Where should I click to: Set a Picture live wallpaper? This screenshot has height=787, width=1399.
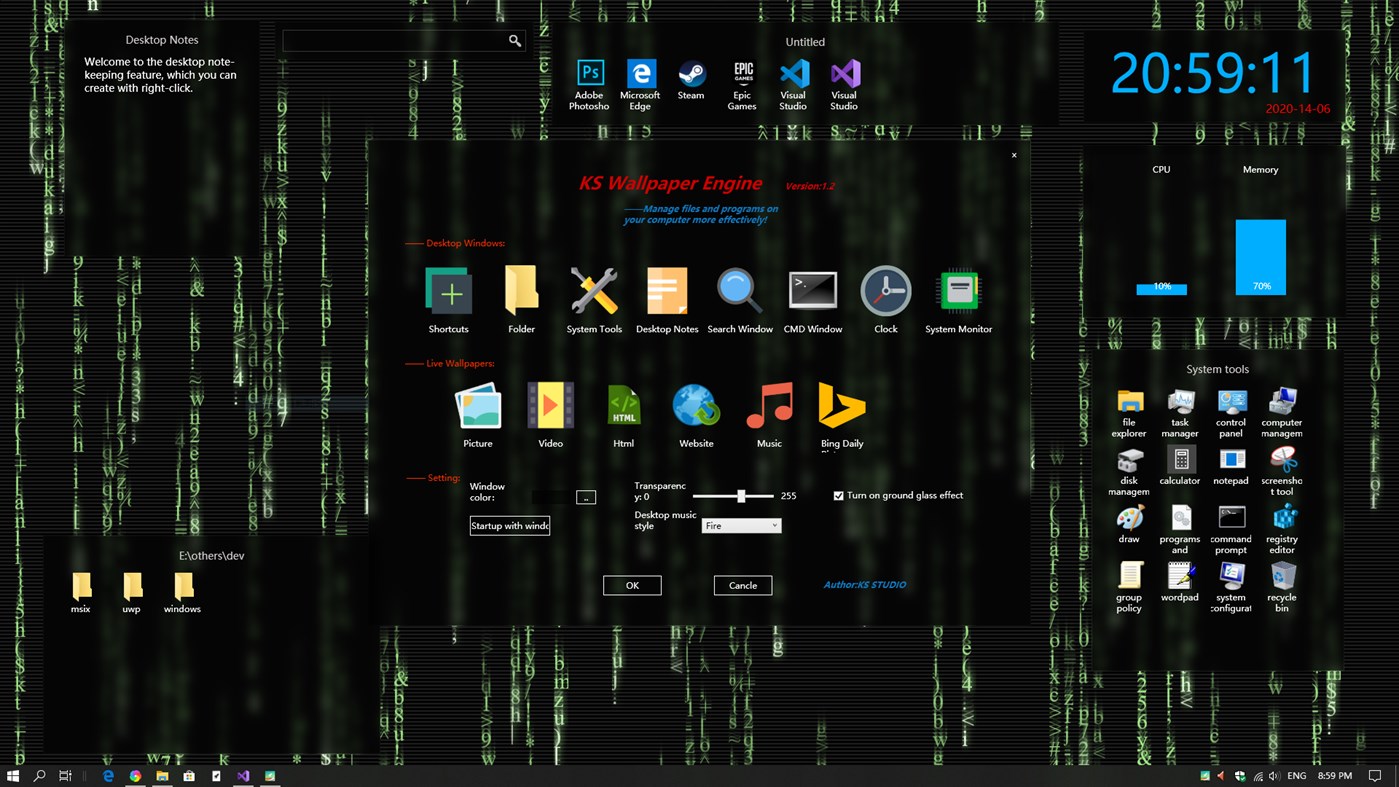click(x=477, y=405)
